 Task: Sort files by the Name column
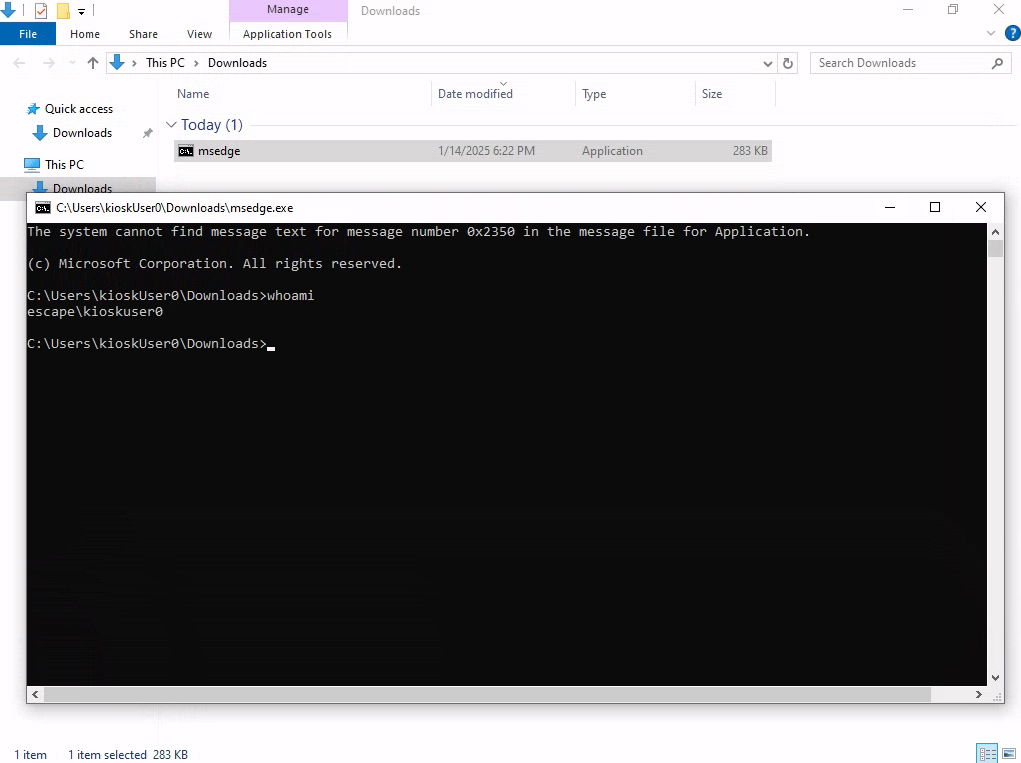click(193, 94)
